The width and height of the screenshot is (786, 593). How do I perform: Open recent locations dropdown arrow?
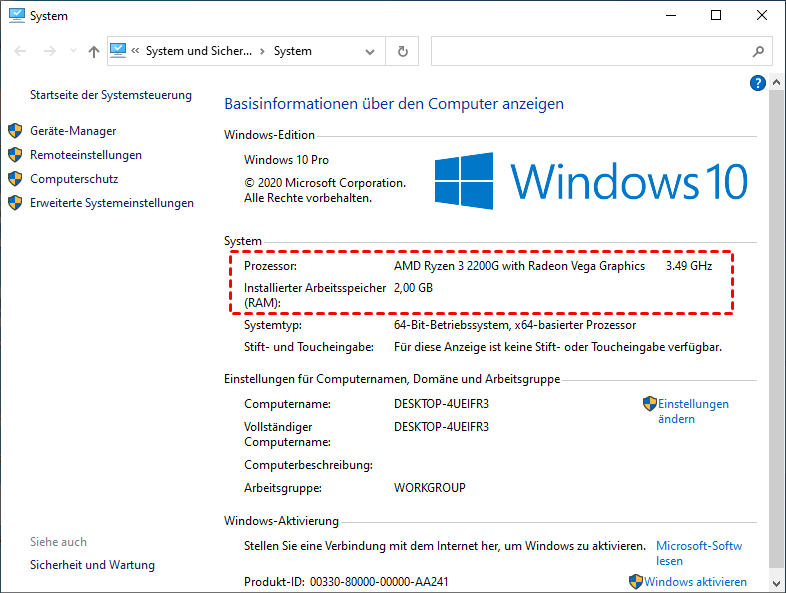(73, 51)
